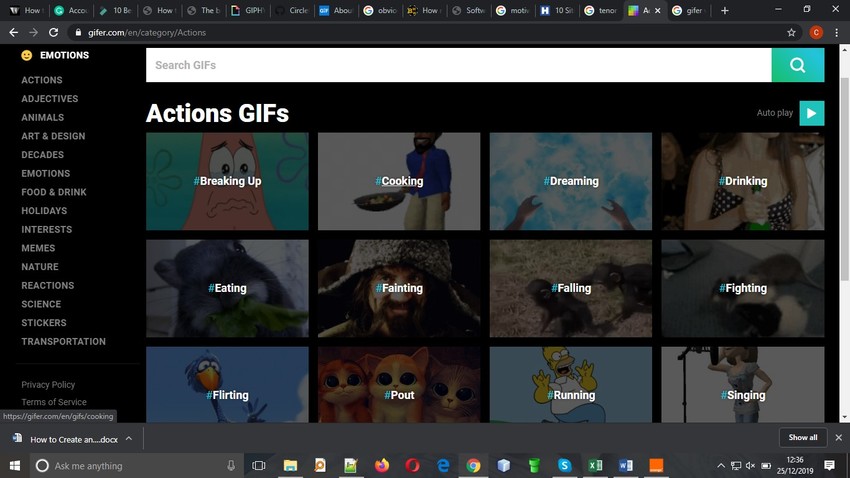This screenshot has height=478, width=850.
Task: Open the #Drinking GIF thumbnail
Action: point(743,181)
